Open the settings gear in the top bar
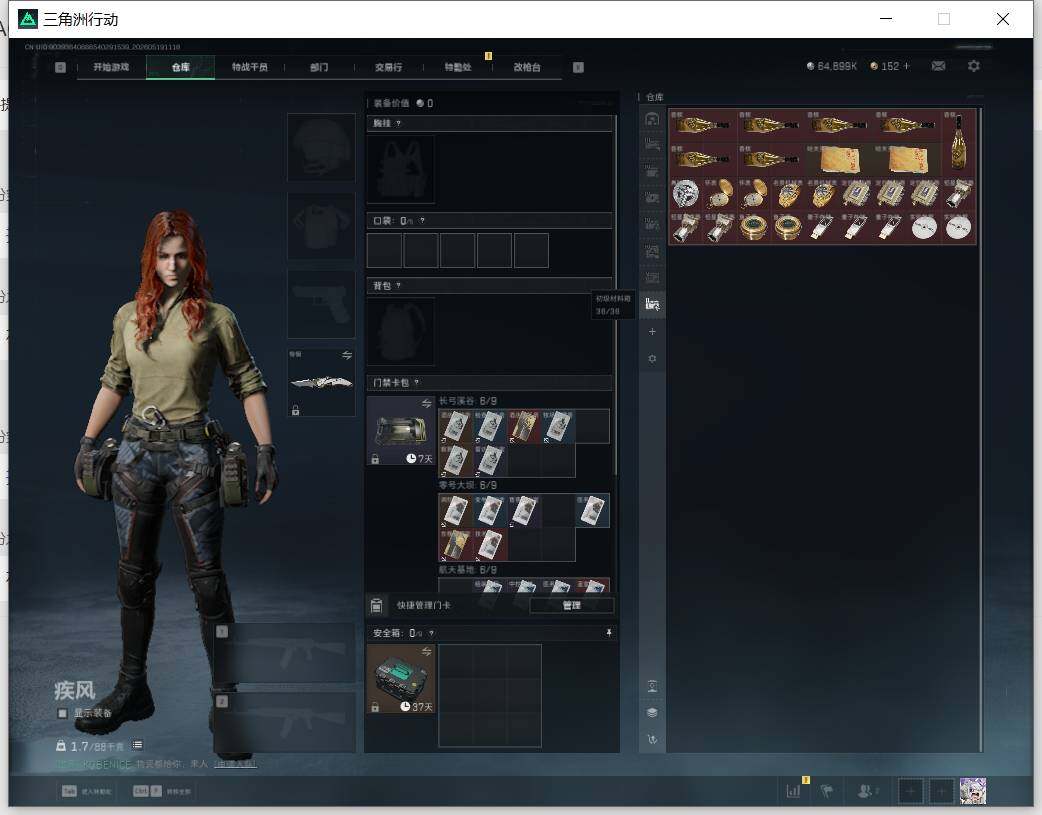This screenshot has width=1042, height=815. click(974, 66)
